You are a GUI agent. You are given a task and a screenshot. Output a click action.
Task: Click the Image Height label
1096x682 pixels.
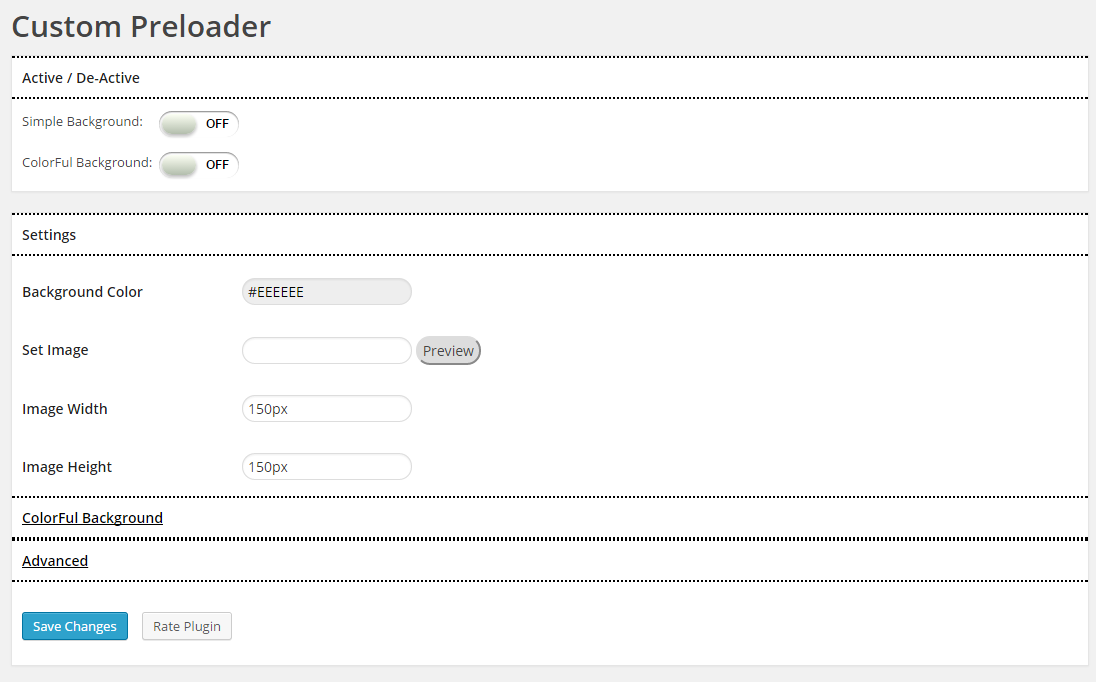pos(66,467)
